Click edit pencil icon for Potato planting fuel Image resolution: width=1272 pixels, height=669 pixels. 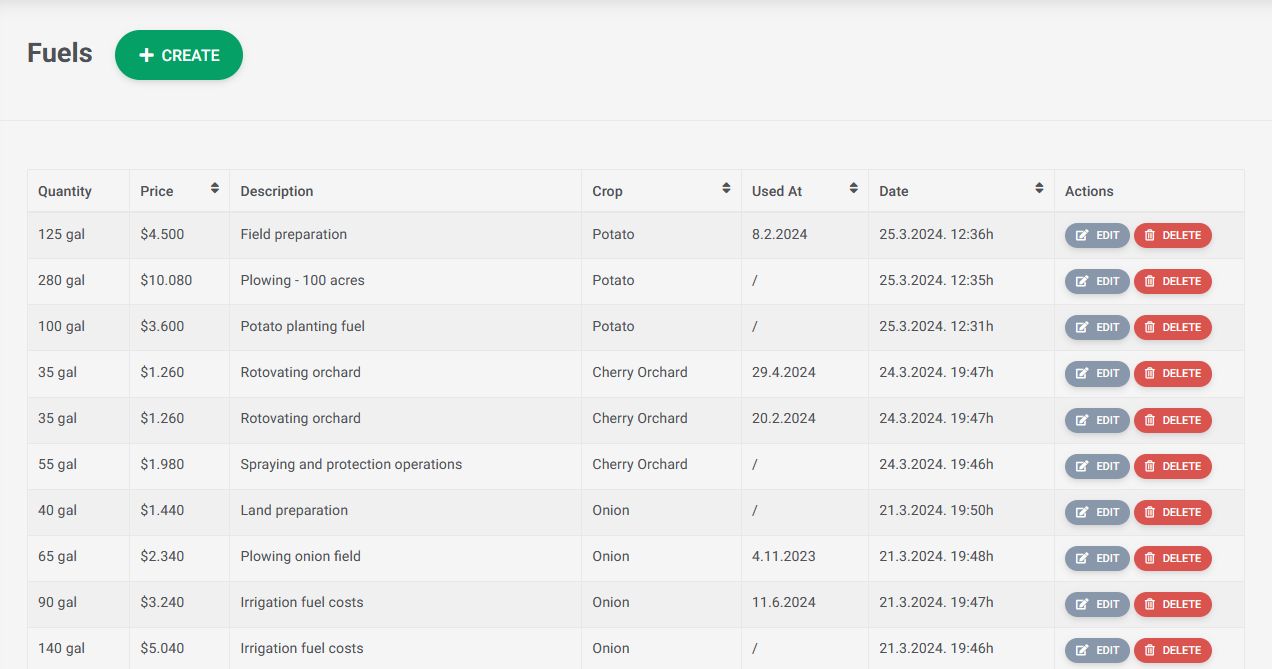[1082, 327]
